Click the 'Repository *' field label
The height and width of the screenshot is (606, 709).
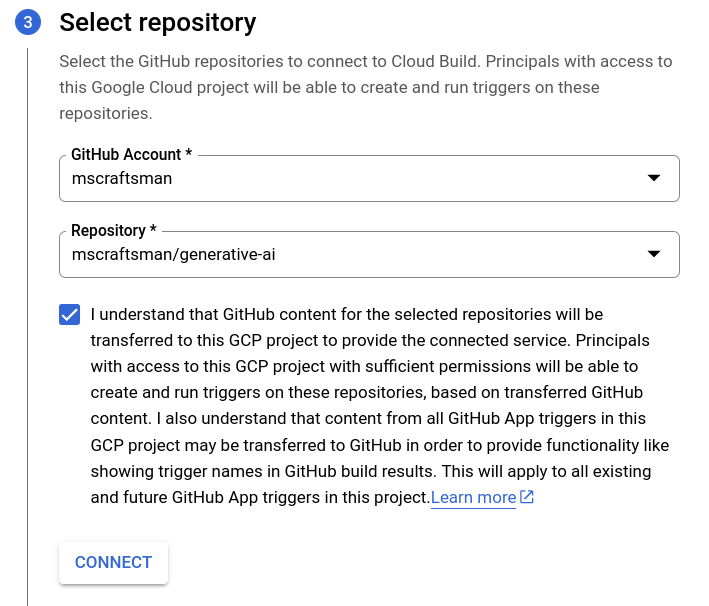[x=114, y=231]
